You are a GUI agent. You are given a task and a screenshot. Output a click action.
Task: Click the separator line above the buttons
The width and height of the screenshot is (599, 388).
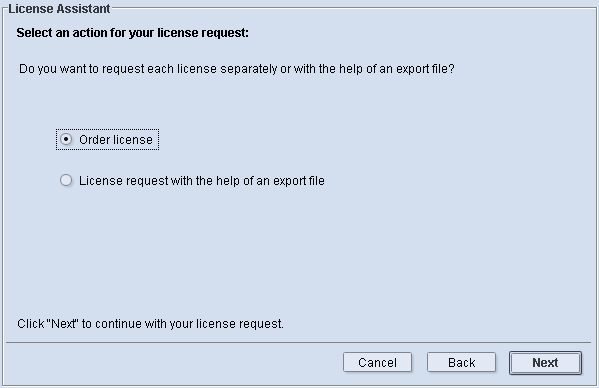coord(298,343)
